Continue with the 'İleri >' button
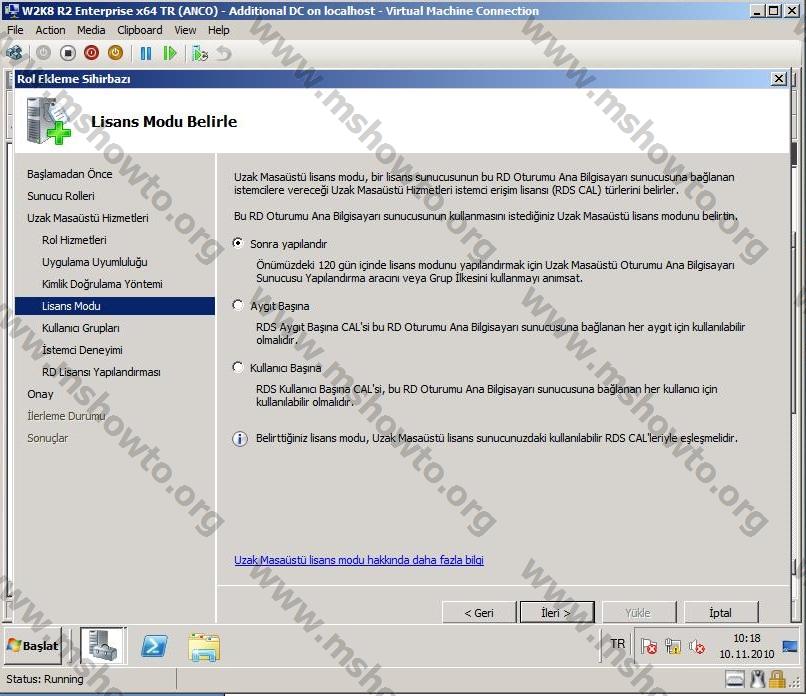 click(557, 612)
